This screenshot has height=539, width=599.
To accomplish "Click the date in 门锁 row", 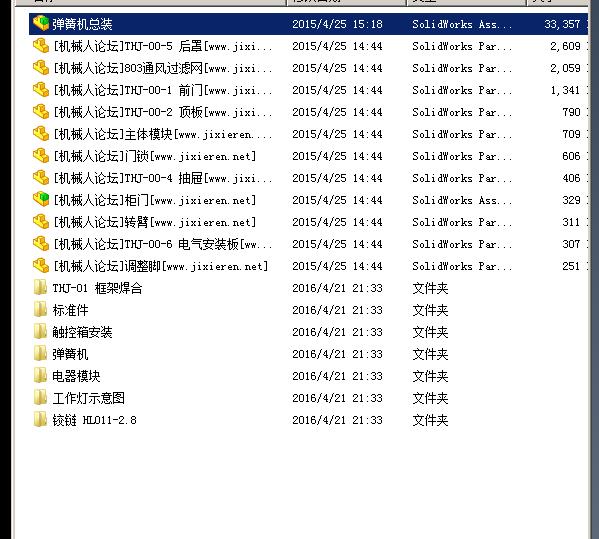I will [x=337, y=156].
